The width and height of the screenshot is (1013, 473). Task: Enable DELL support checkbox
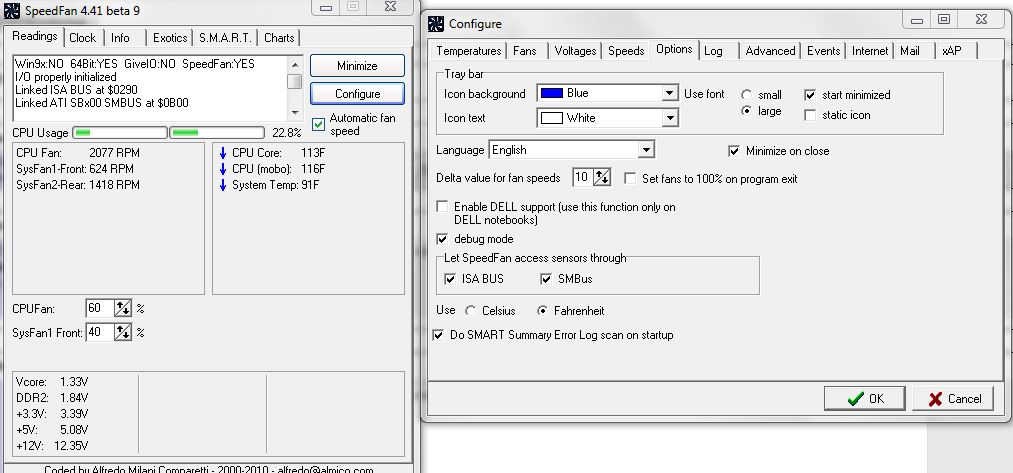(x=443, y=207)
